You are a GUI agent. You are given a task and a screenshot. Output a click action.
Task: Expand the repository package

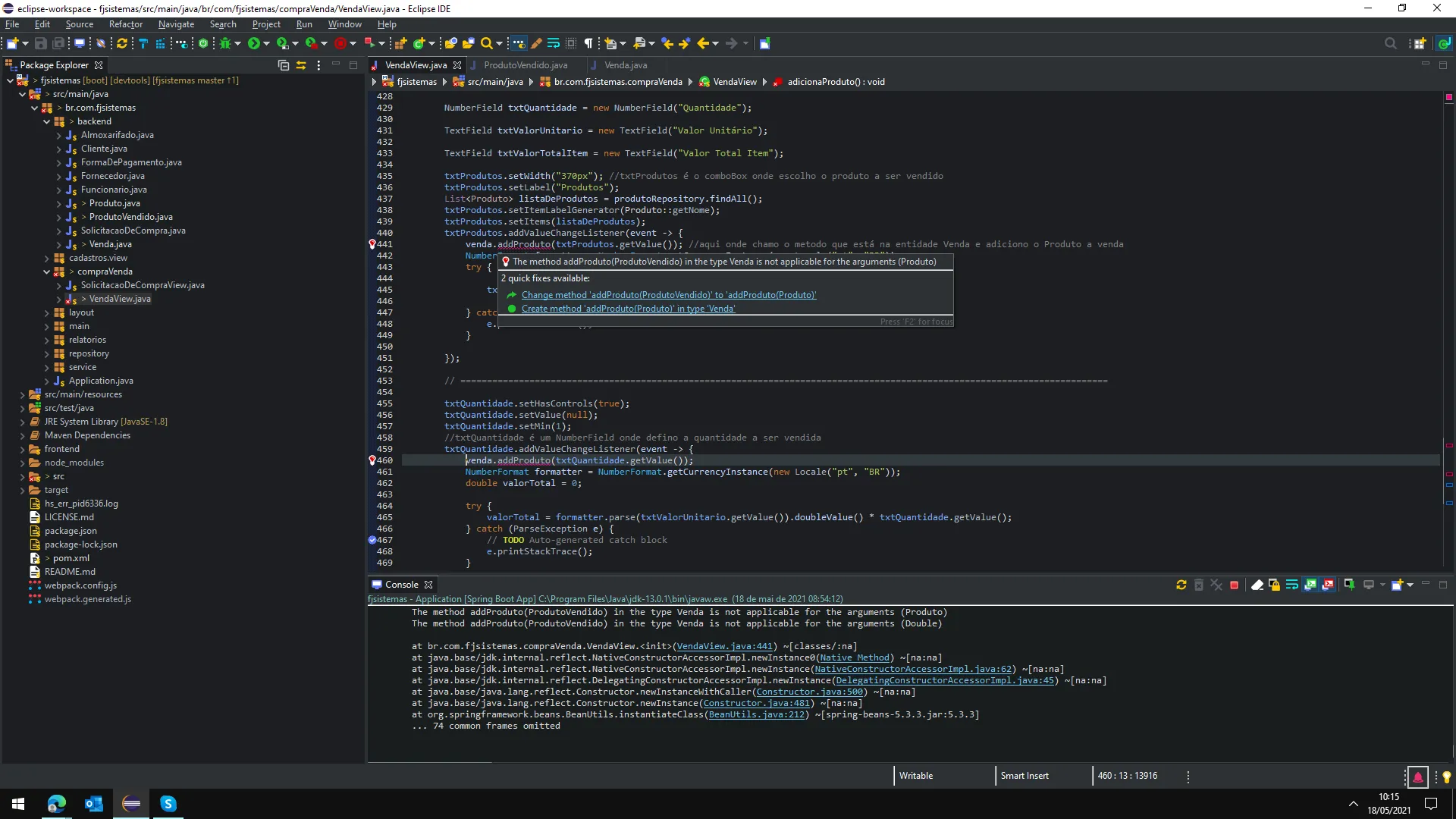pos(46,353)
